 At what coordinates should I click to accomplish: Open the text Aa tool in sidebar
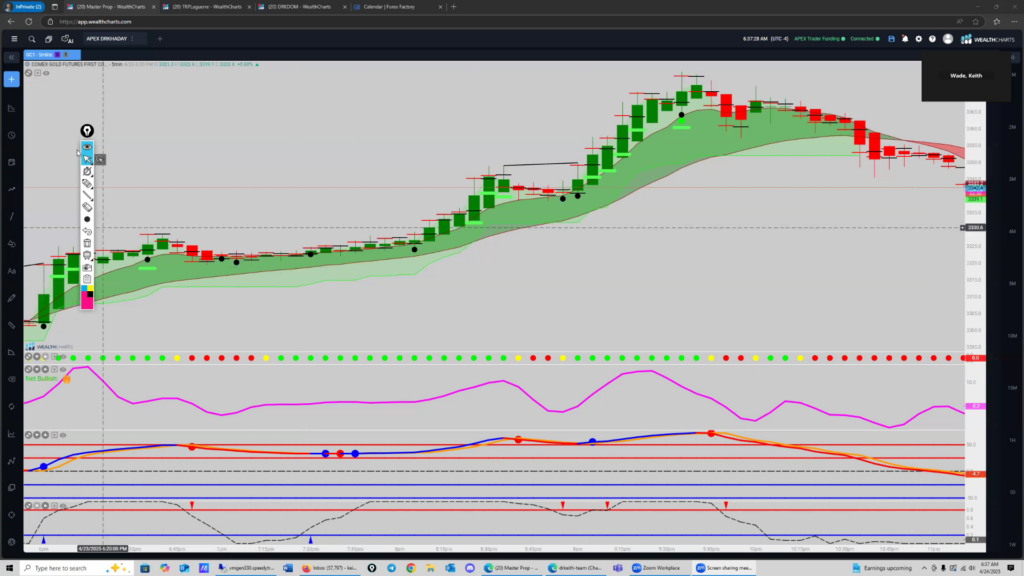[x=11, y=271]
